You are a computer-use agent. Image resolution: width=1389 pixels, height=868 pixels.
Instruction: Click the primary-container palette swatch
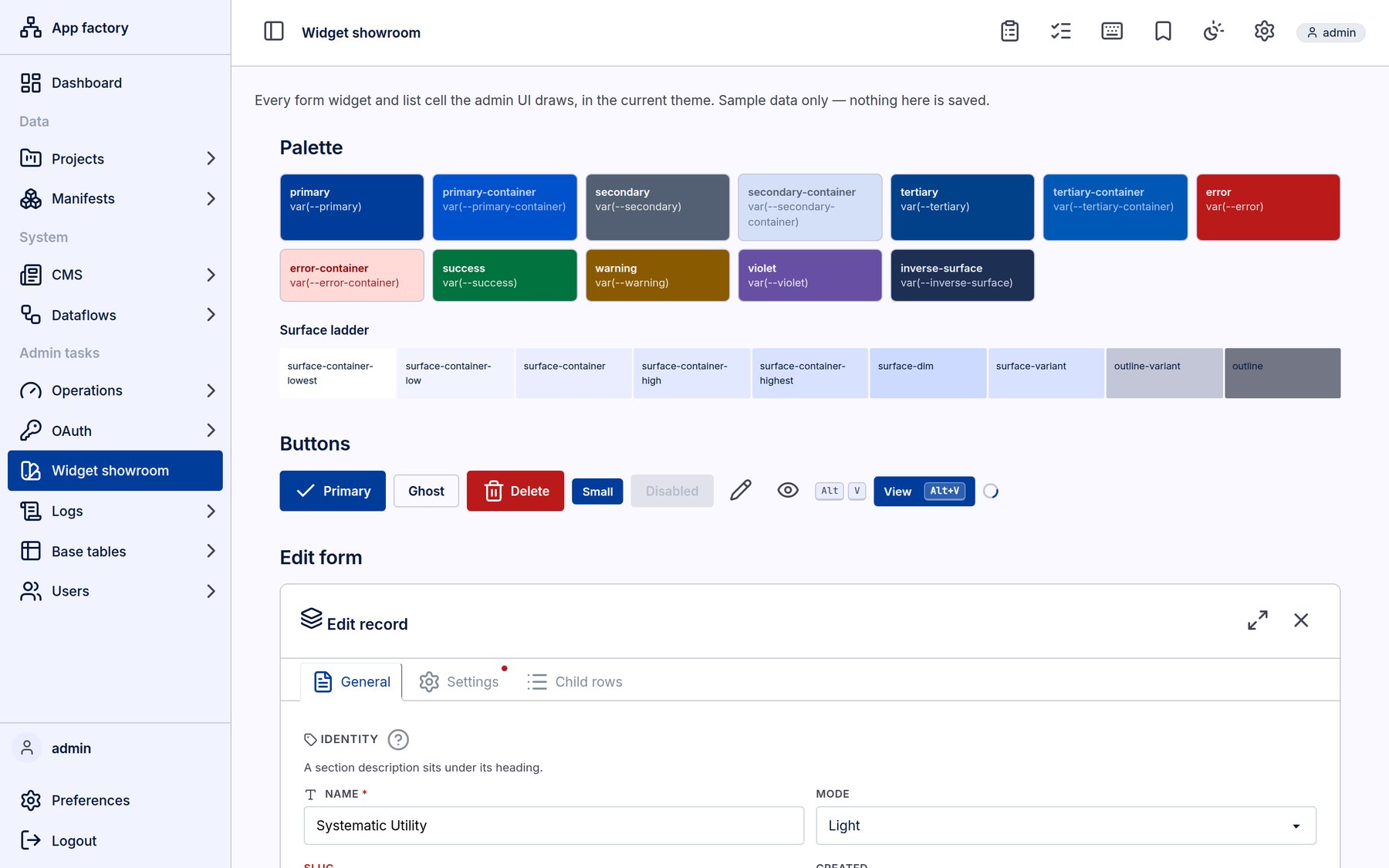point(505,207)
